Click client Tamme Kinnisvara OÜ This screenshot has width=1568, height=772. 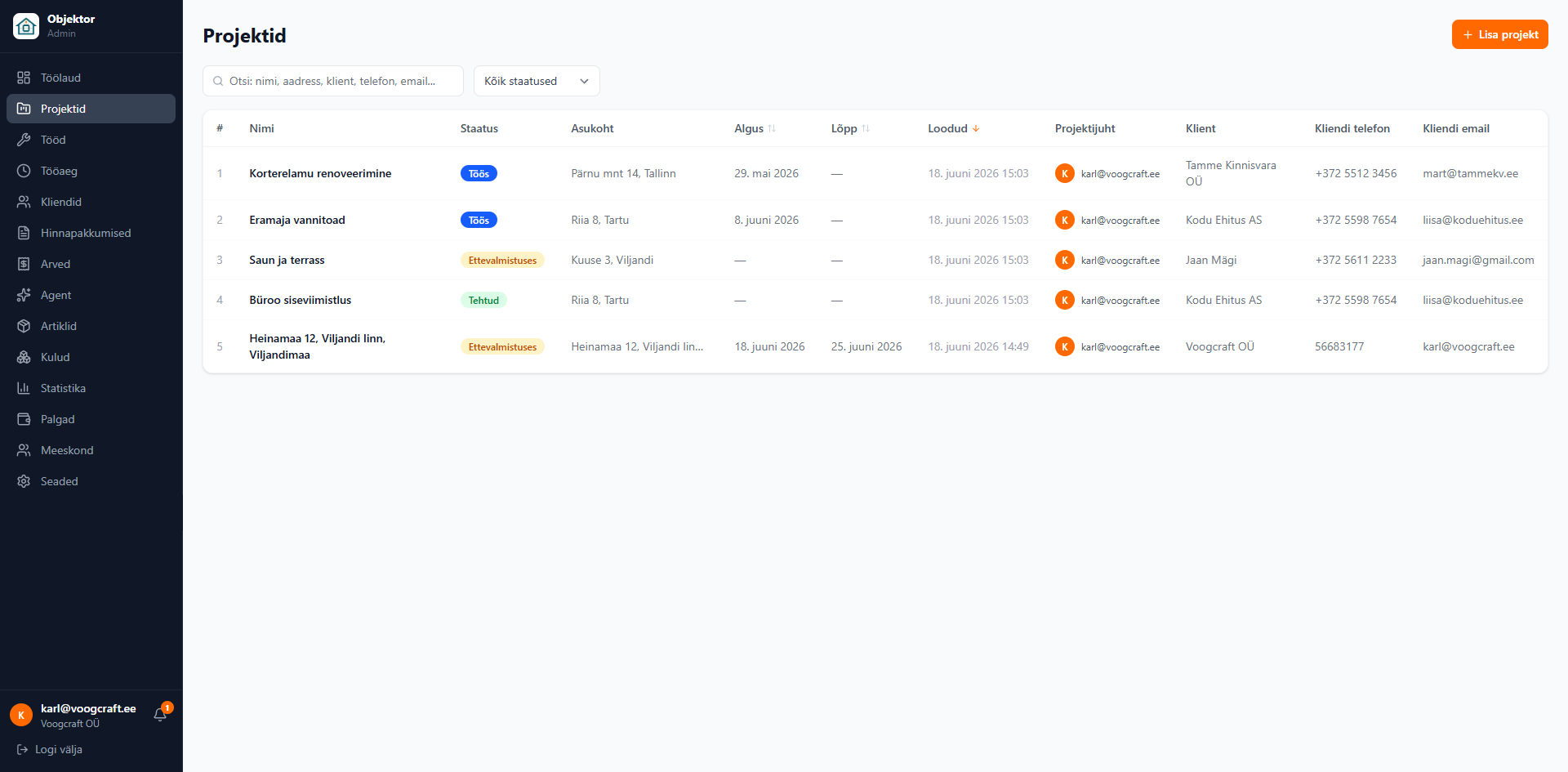point(1231,173)
